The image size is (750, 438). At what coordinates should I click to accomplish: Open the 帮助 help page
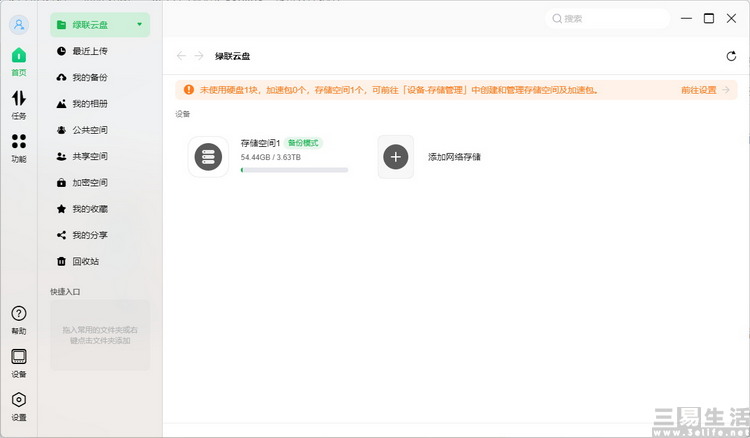point(19,320)
